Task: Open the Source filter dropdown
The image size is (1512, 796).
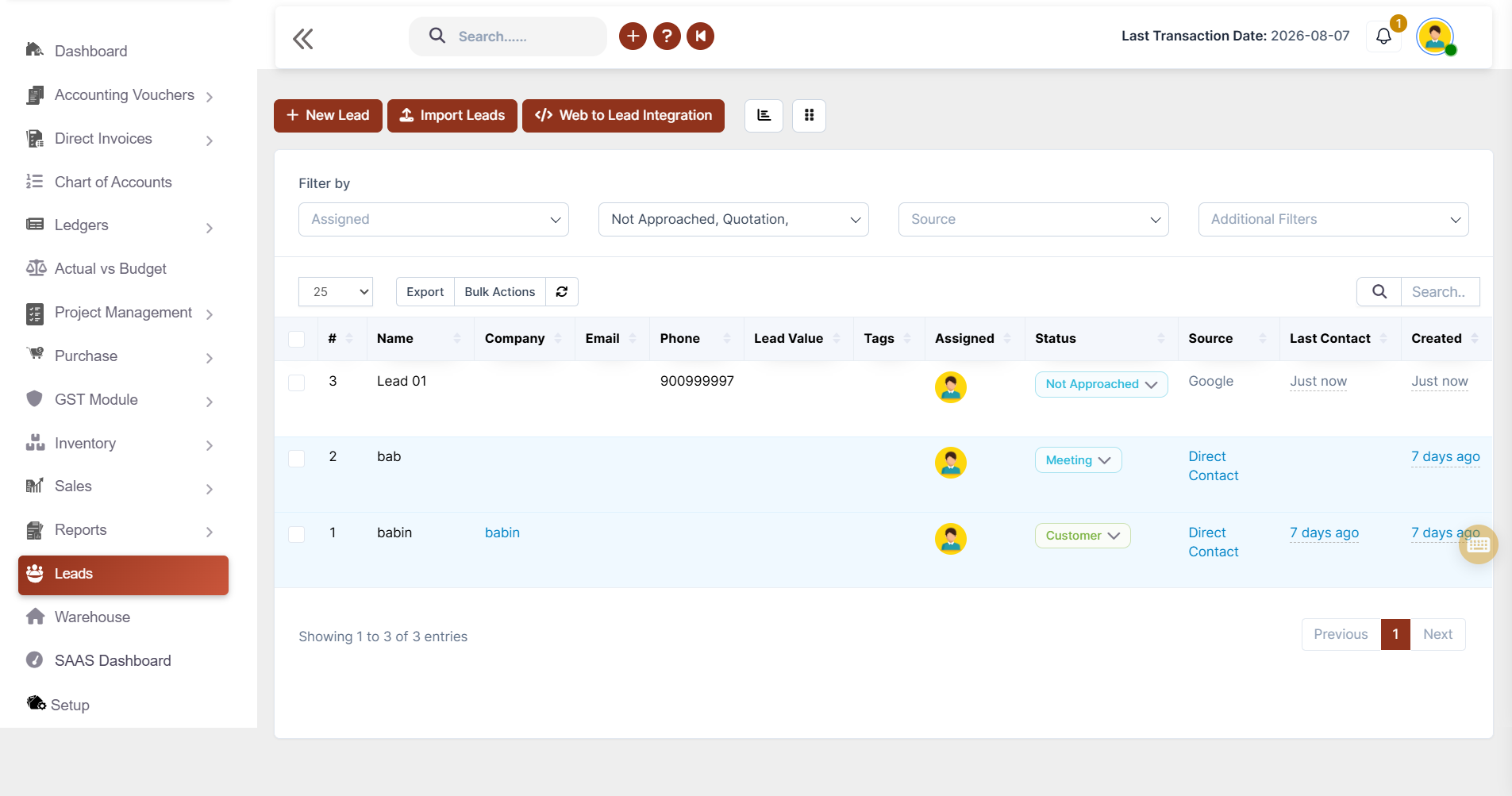Action: click(x=1033, y=219)
